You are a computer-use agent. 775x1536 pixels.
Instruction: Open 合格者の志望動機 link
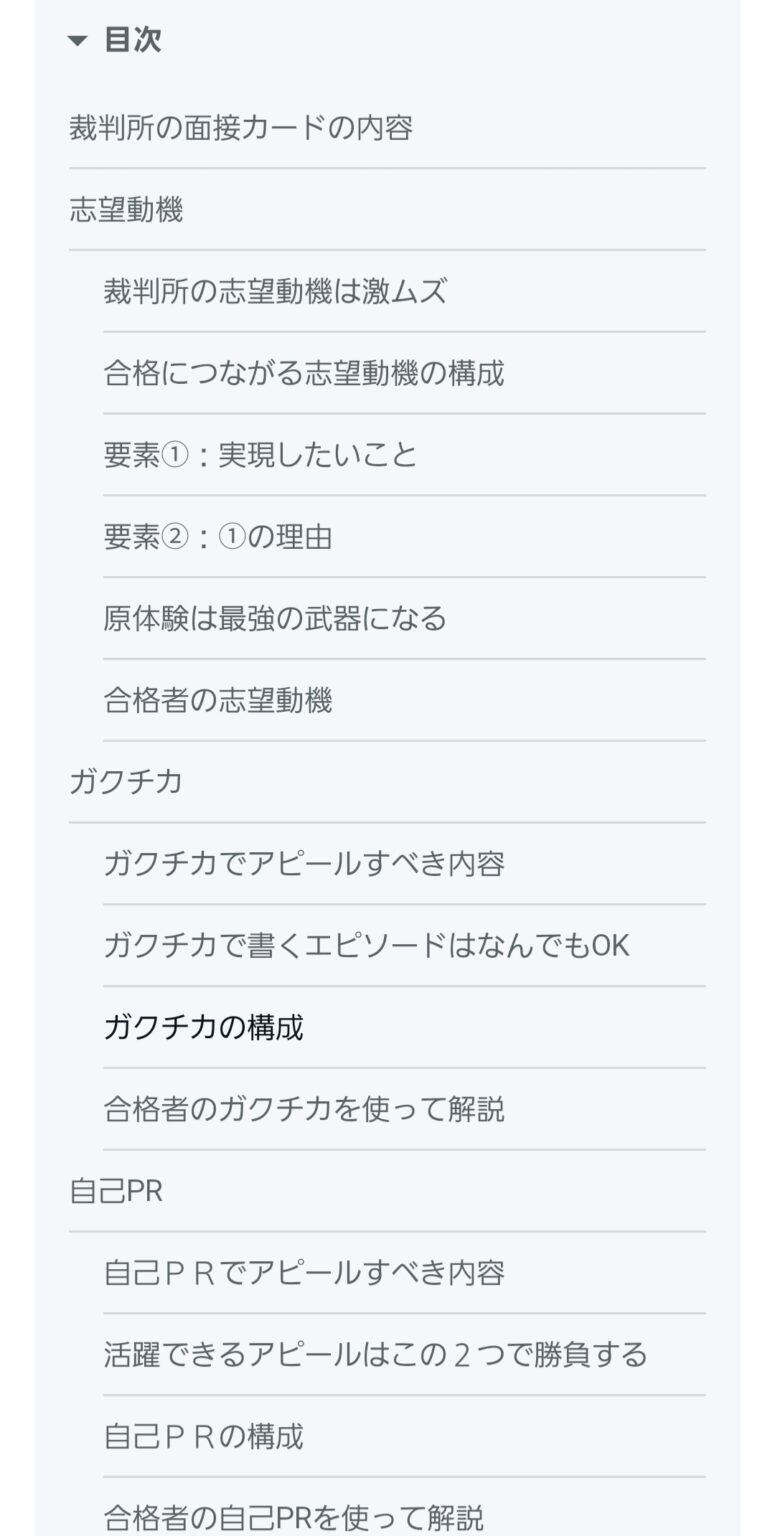[218, 701]
